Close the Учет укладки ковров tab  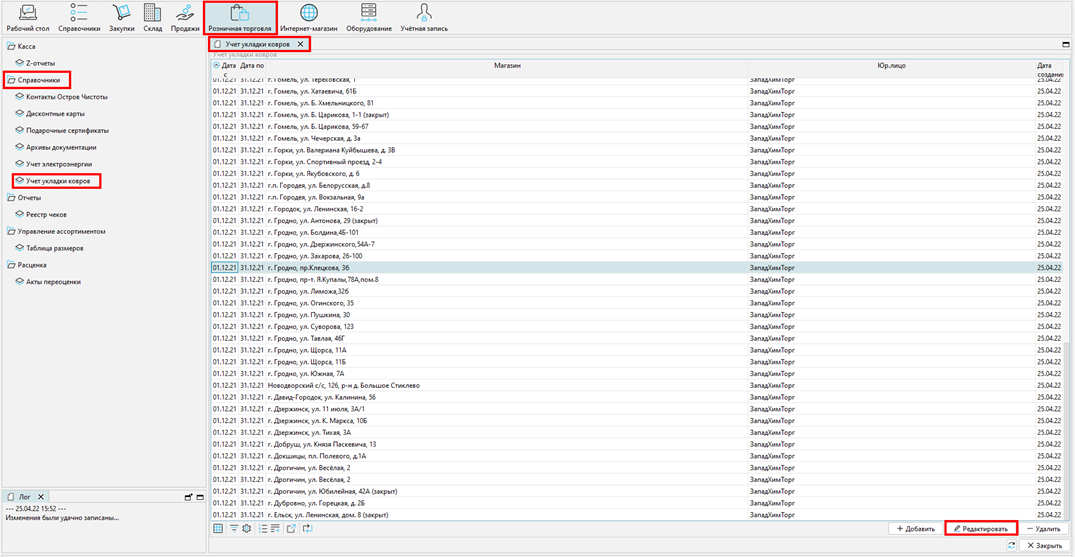point(300,45)
